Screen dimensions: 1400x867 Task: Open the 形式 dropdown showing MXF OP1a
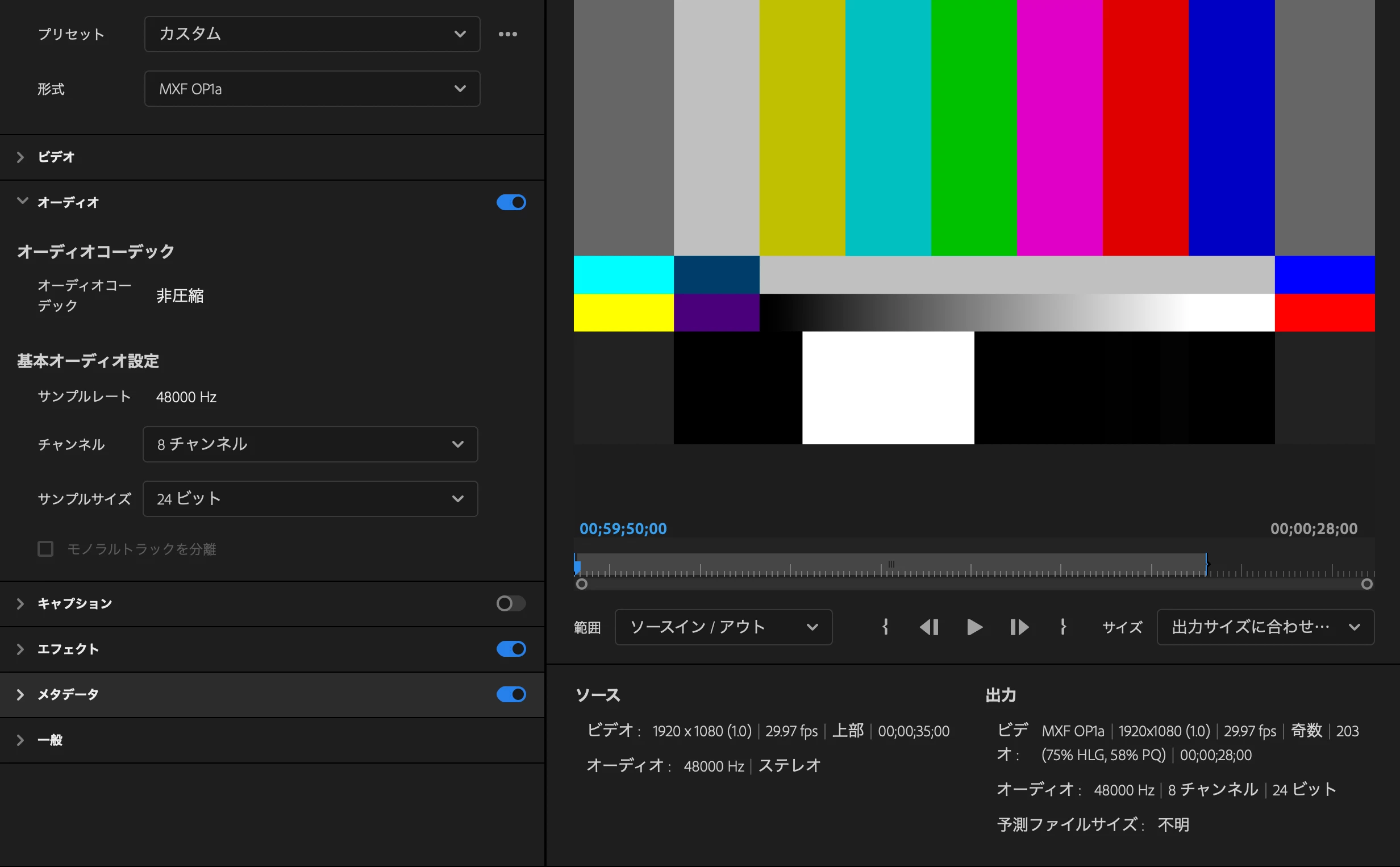[312, 89]
